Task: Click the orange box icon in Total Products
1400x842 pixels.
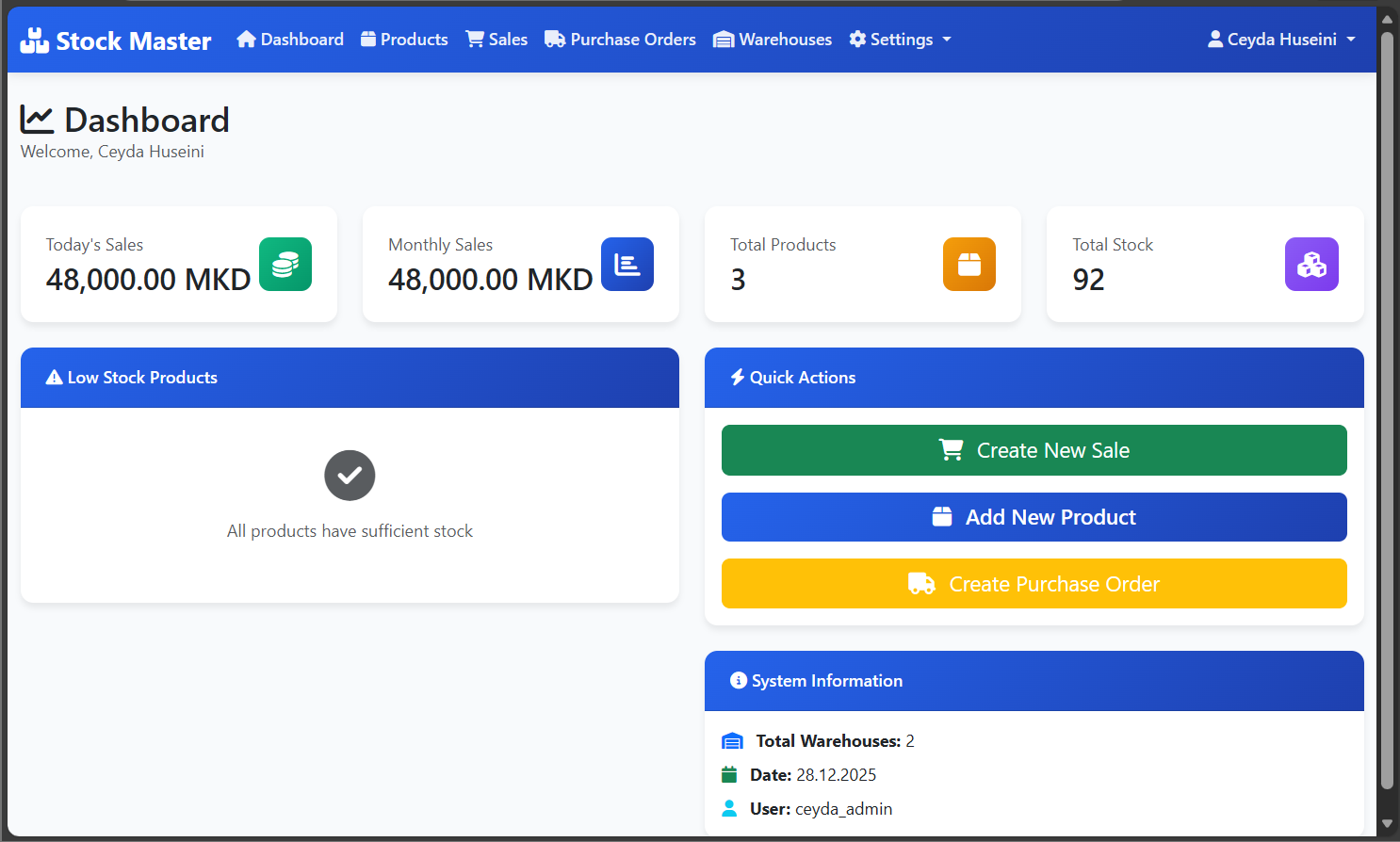Action: (969, 265)
